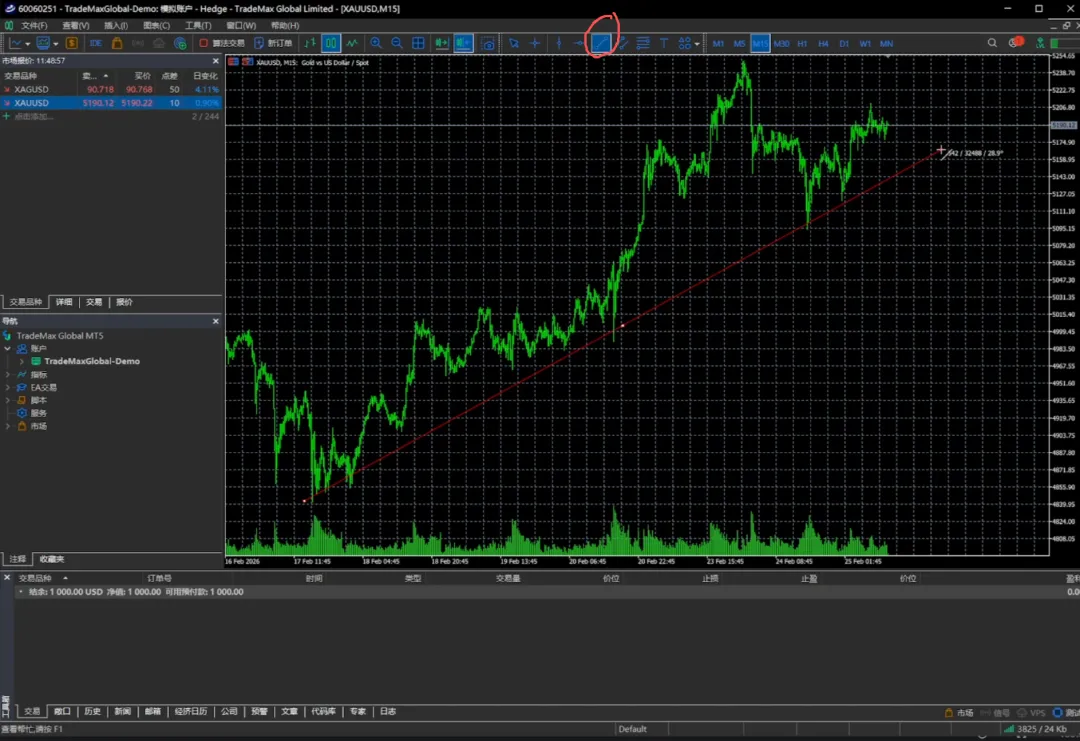1080x741 pixels.
Task: Select the H1 timeframe button
Action: (802, 43)
